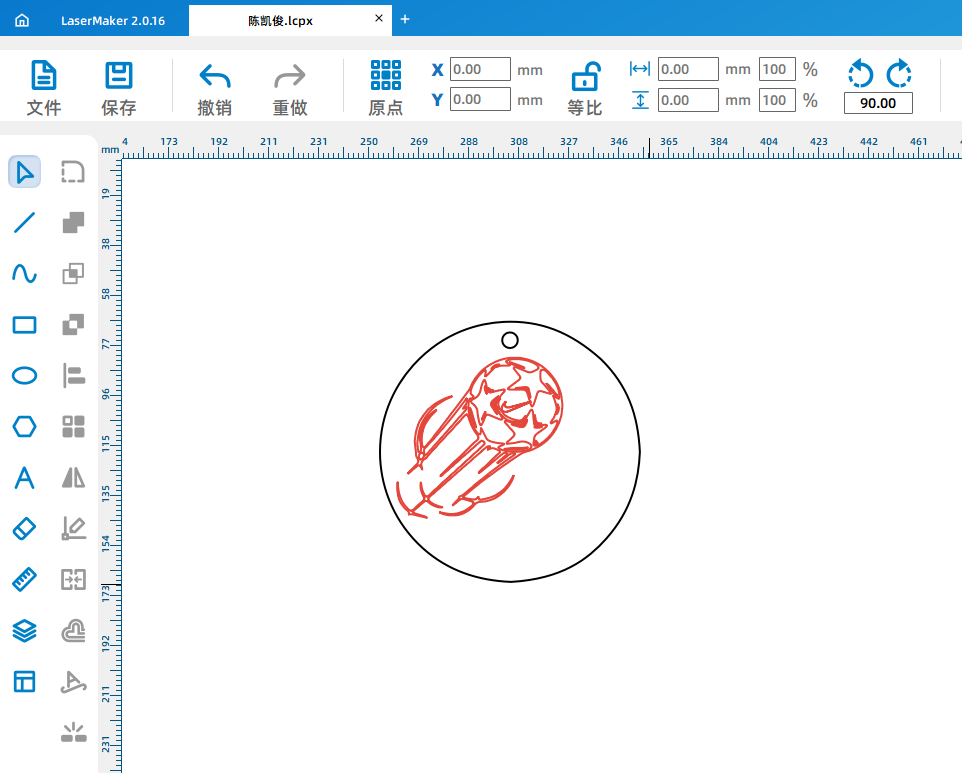Select the eraser tool

[x=24, y=529]
